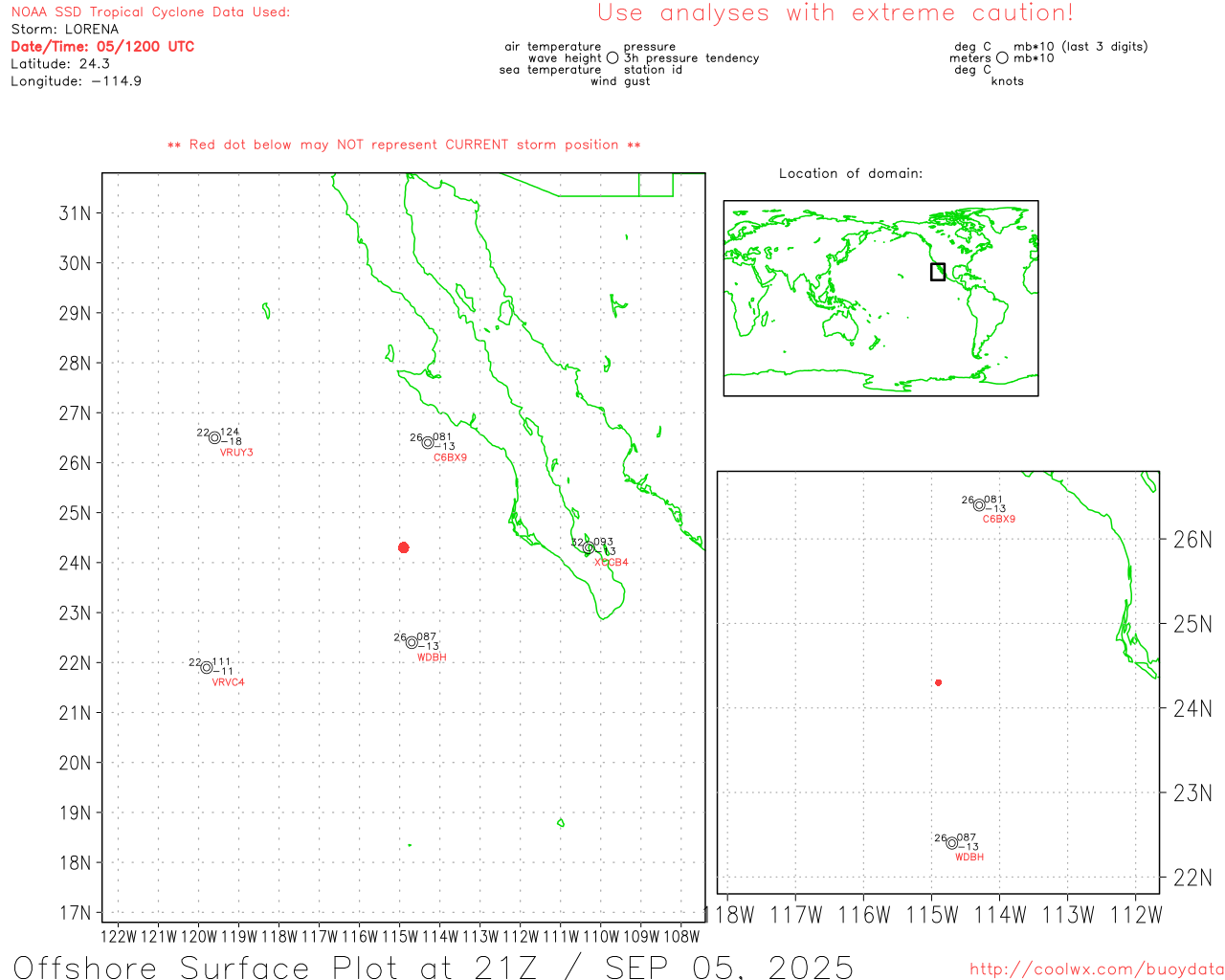Click the red XCCB4 station label
The image size is (1225, 980).
click(612, 563)
